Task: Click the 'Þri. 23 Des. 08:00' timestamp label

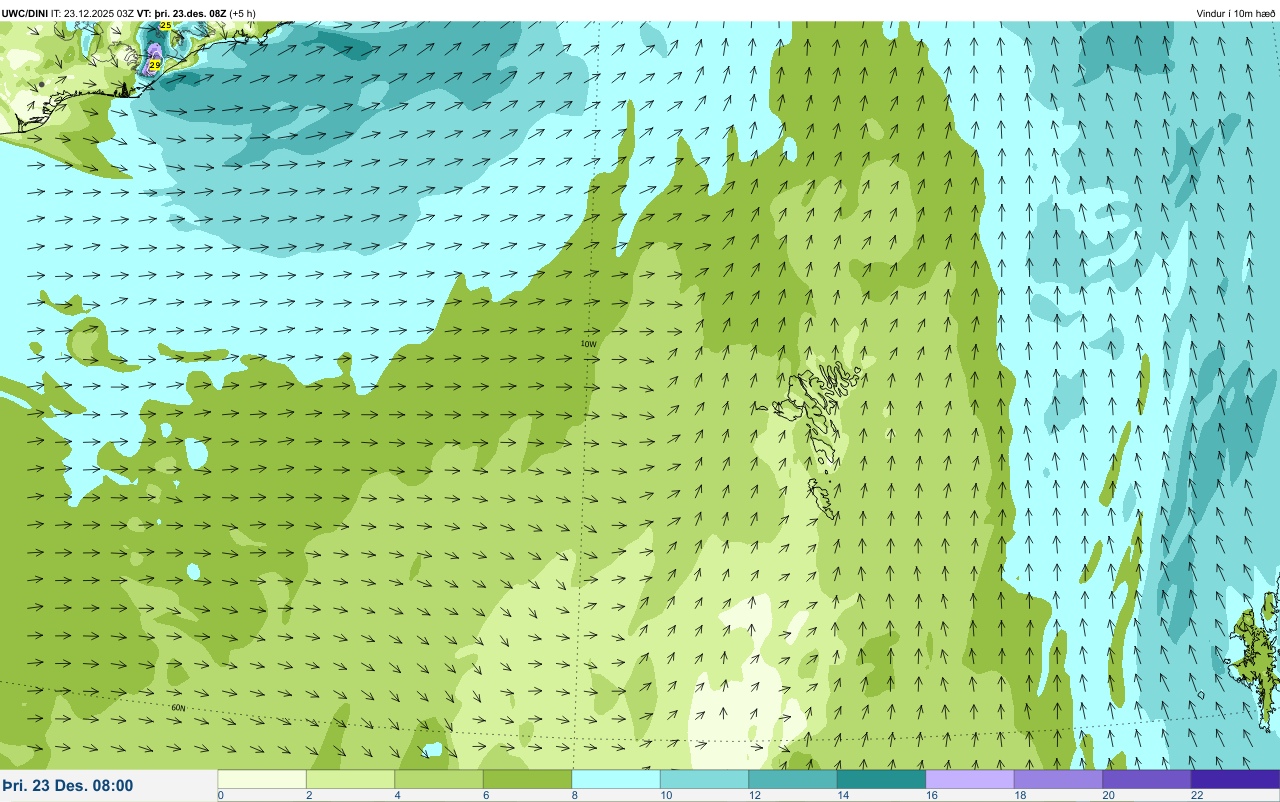Action: [x=67, y=786]
